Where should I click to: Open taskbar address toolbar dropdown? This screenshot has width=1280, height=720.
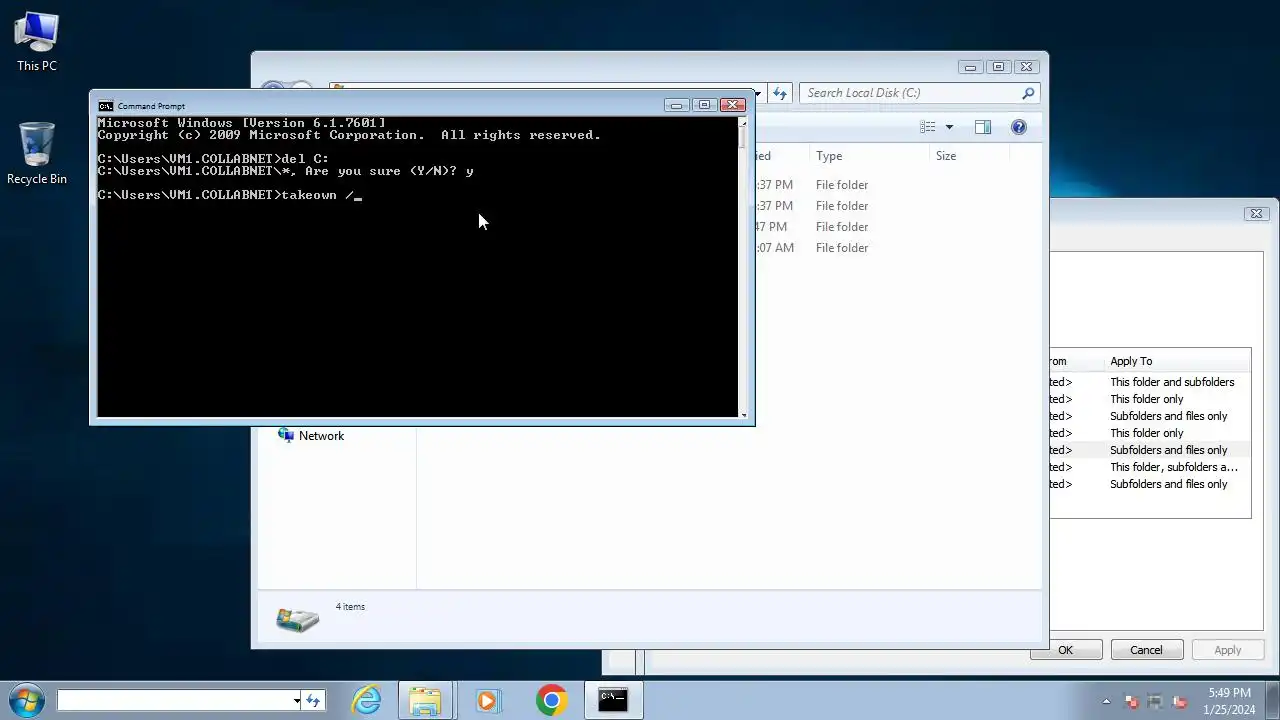click(297, 701)
